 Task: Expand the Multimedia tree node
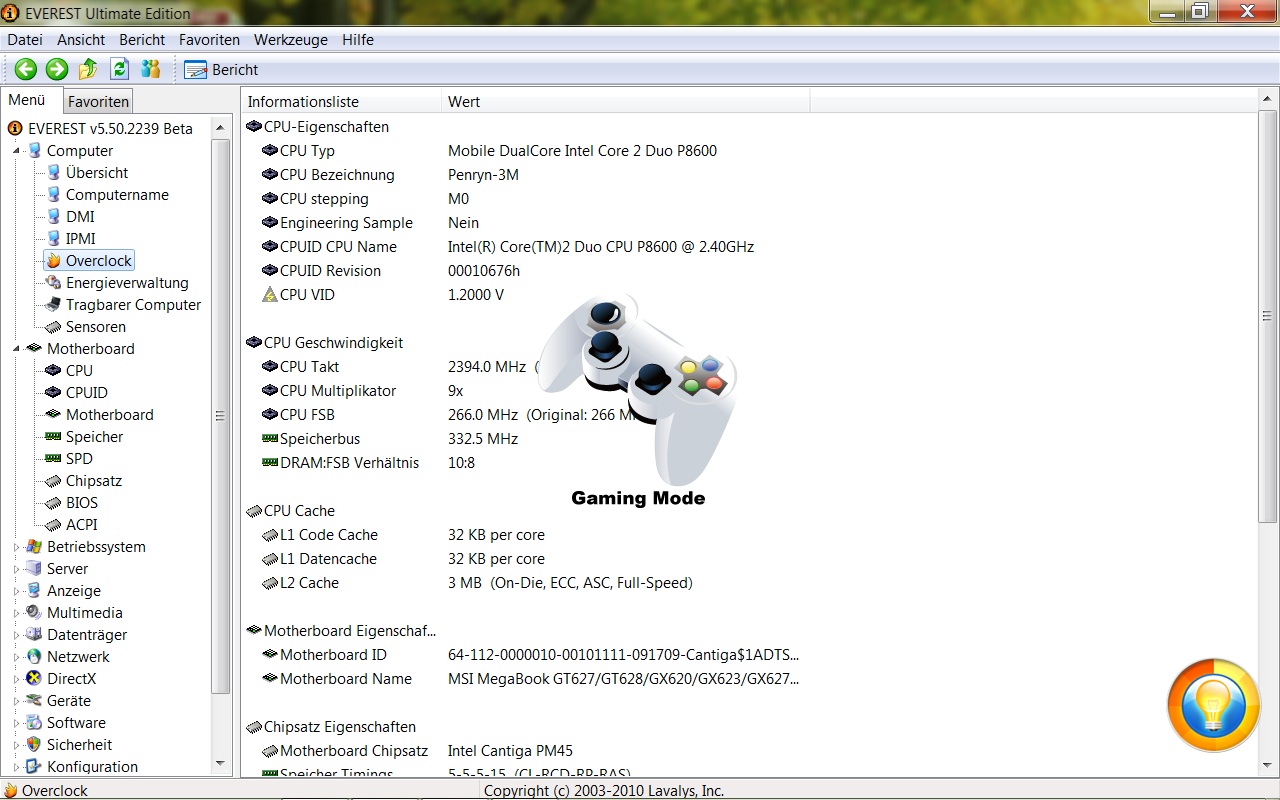point(17,613)
